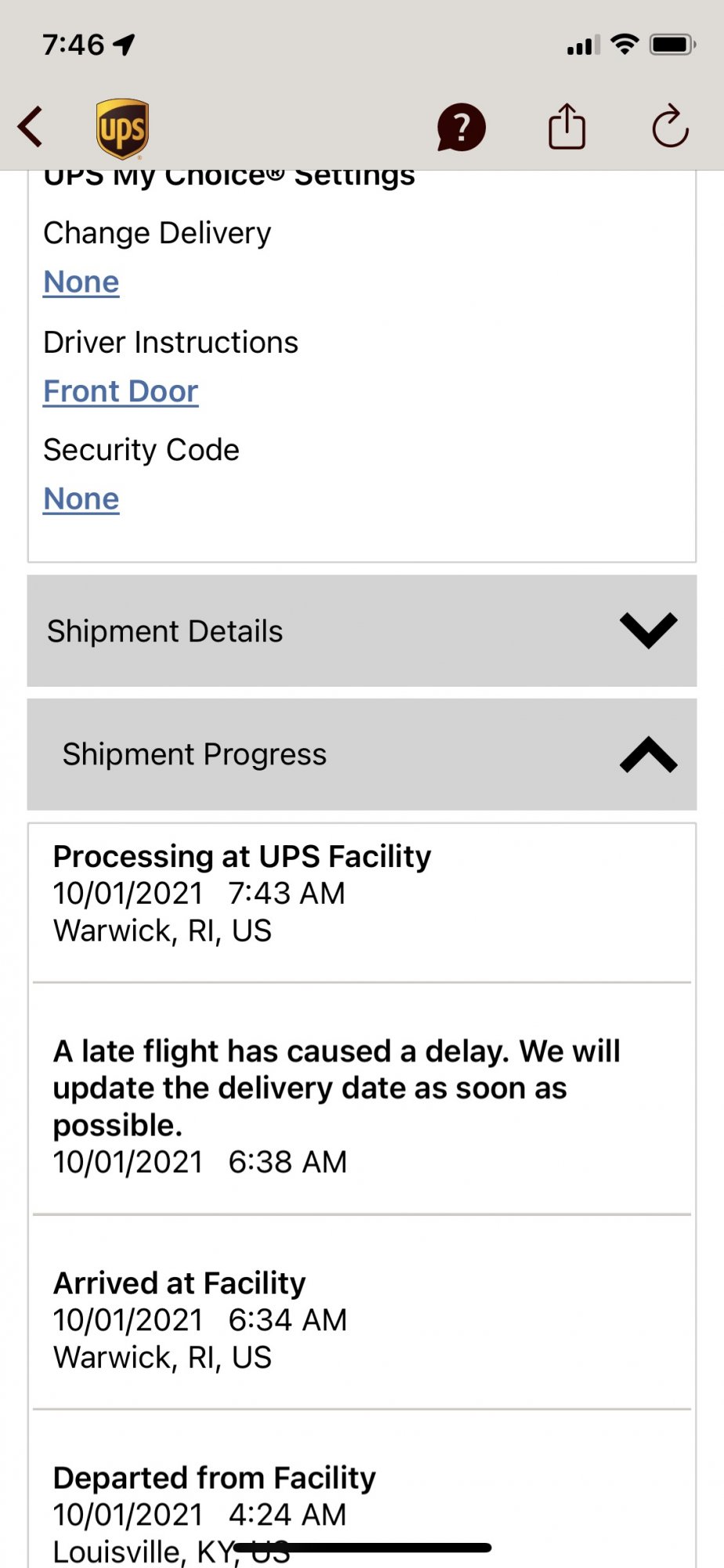Tap the share icon
724x1568 pixels.
[567, 127]
